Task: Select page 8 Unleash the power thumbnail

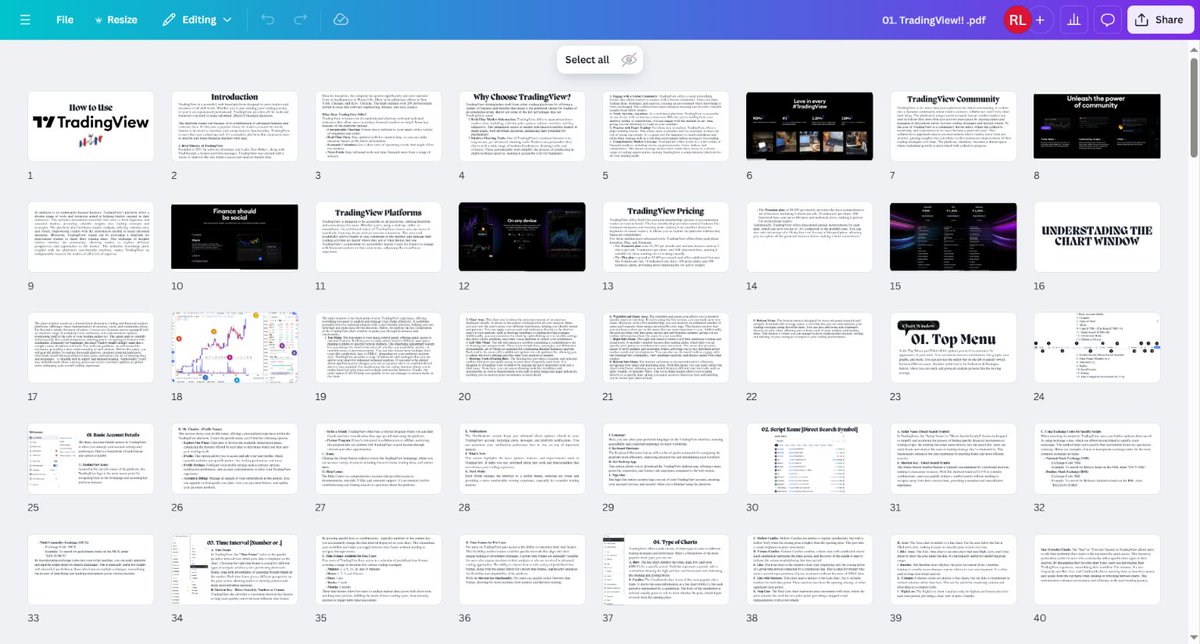Action: [1096, 126]
